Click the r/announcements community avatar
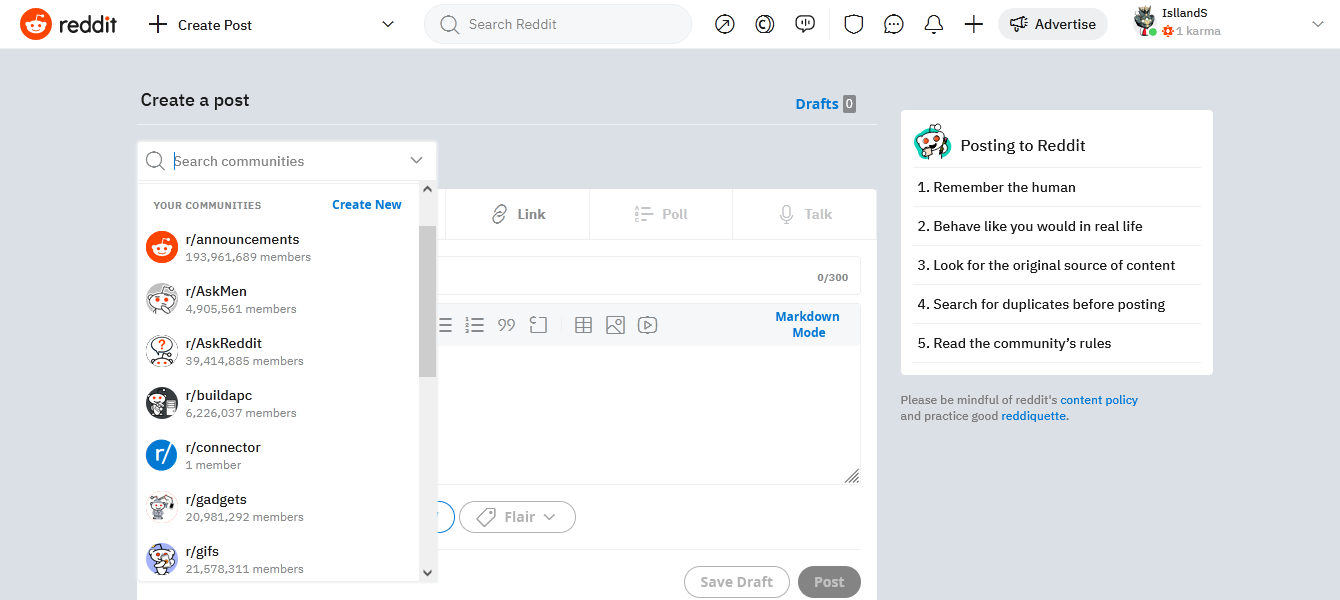Screen dimensions: 1340x600 point(162,247)
